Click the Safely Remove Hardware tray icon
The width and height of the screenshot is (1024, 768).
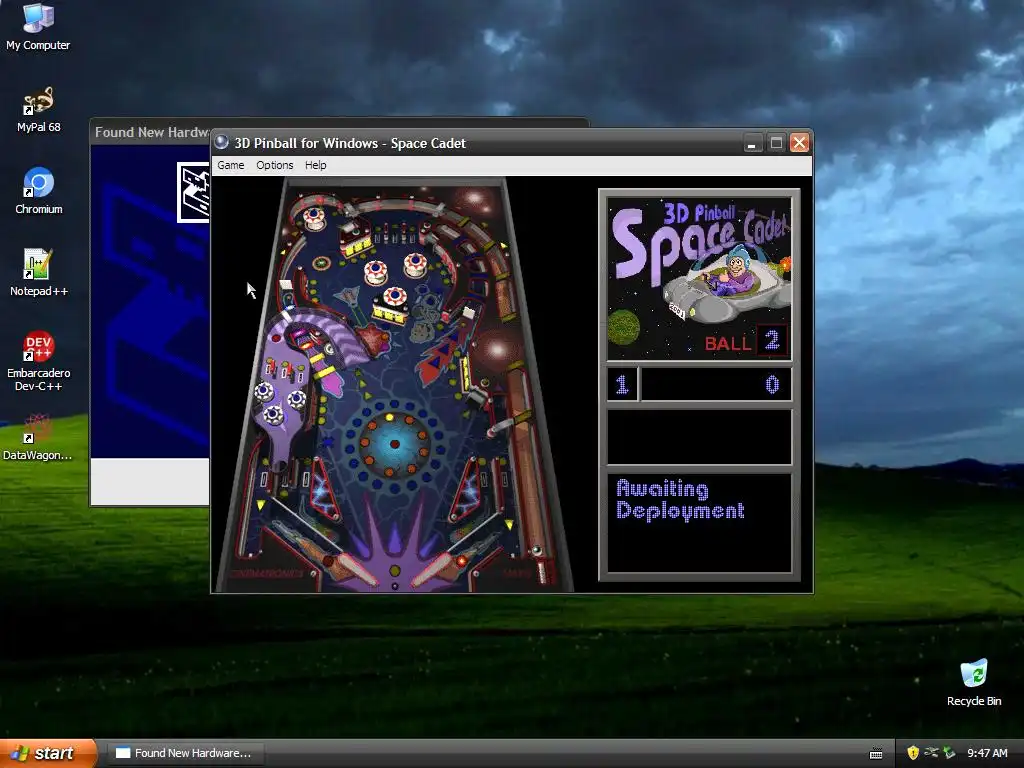[949, 753]
